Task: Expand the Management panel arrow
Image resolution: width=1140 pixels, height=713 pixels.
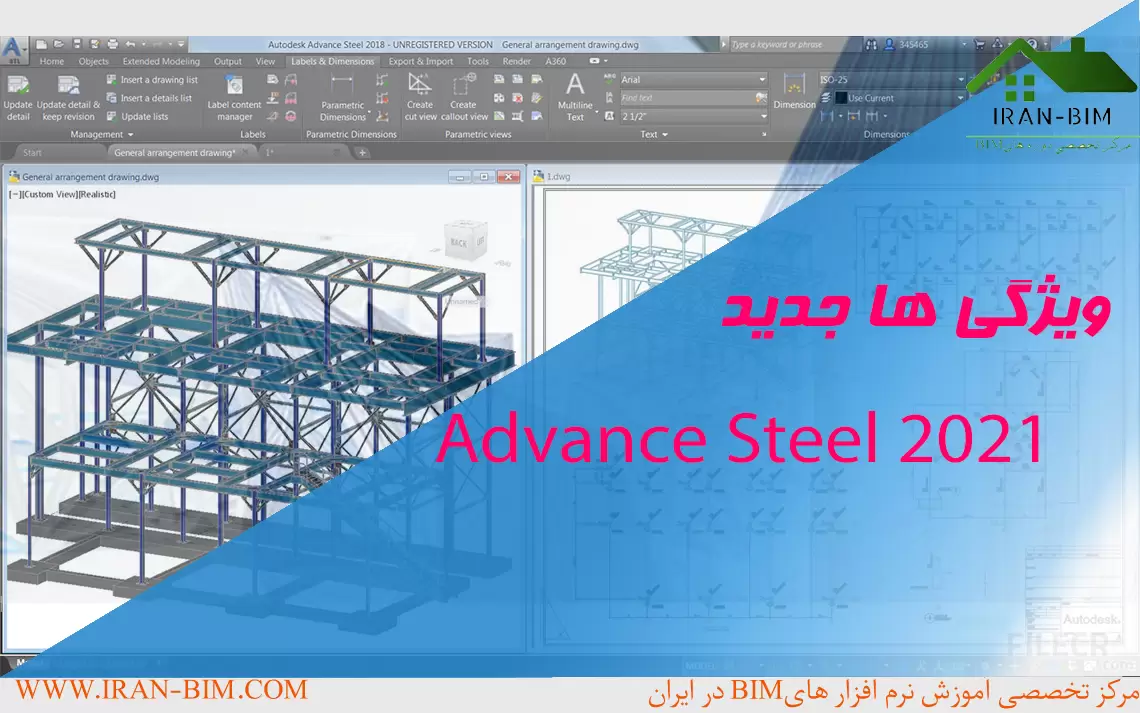Action: (x=130, y=134)
